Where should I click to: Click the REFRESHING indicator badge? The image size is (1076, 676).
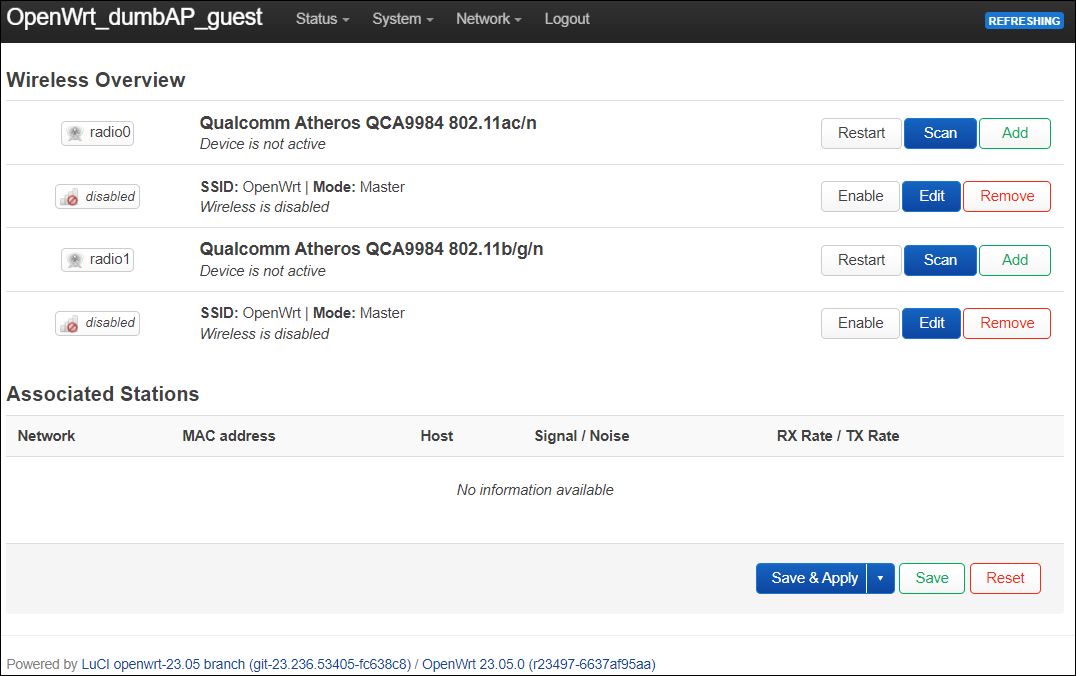coord(1024,21)
